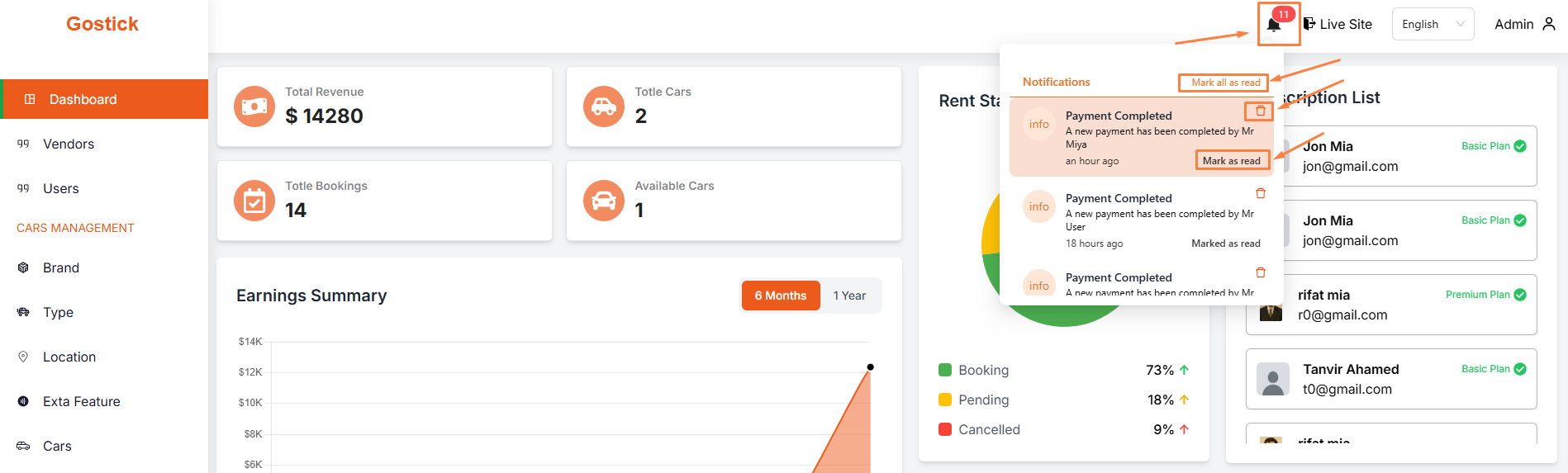
Task: Switch chart to 6 Months
Action: [x=780, y=296]
